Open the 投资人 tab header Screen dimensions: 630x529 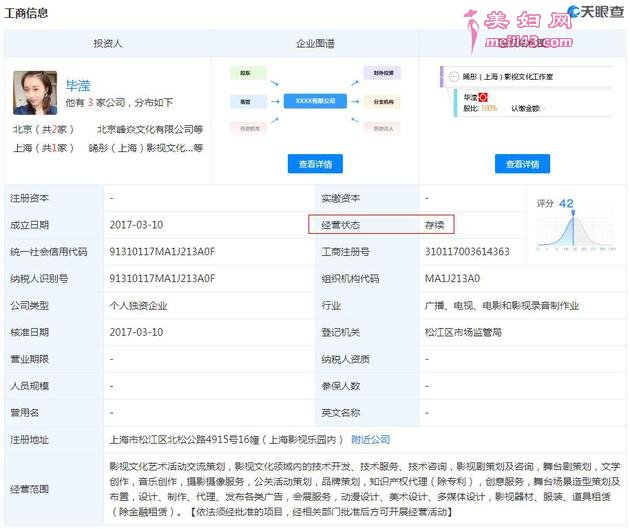[x=108, y=43]
